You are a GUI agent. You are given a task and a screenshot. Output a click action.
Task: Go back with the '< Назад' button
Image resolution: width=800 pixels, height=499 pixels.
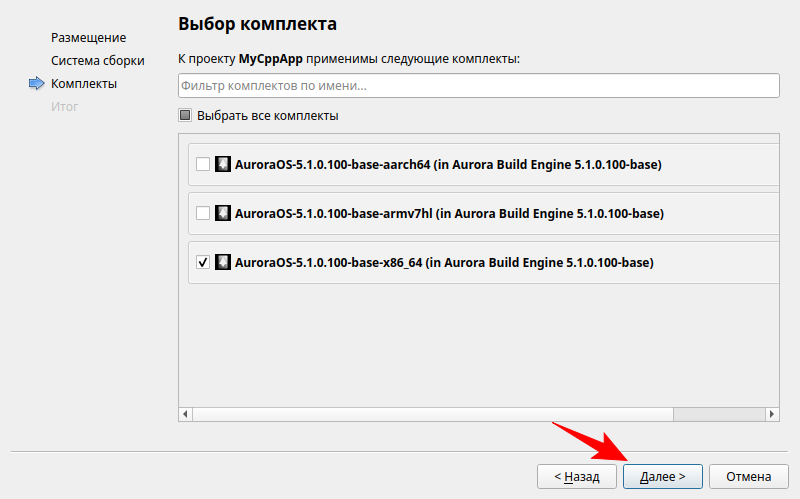pos(577,477)
